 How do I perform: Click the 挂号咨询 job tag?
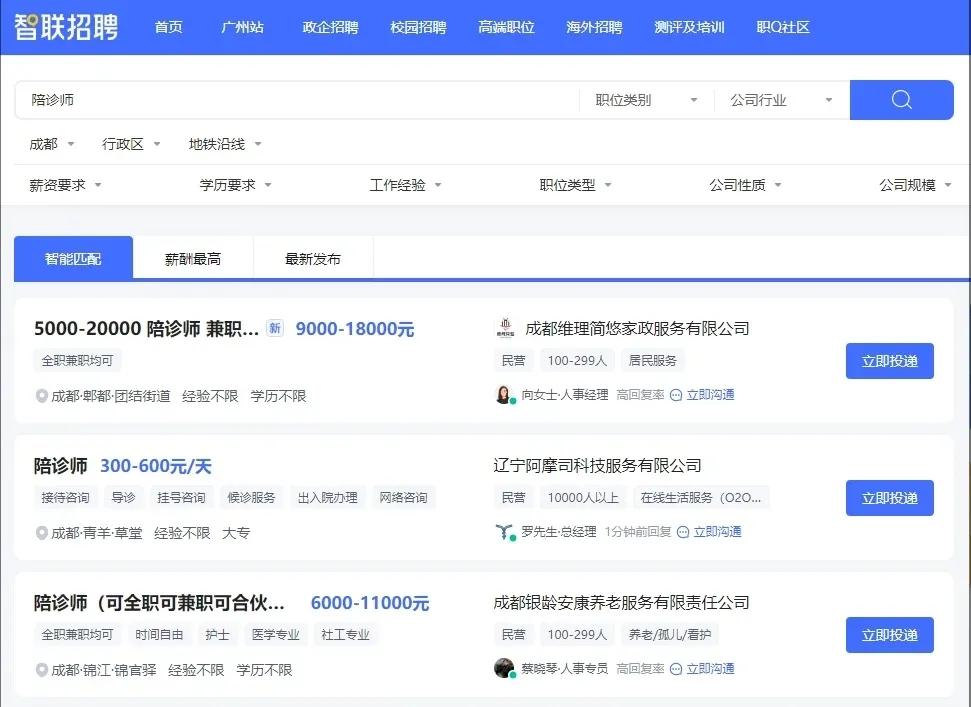(181, 498)
